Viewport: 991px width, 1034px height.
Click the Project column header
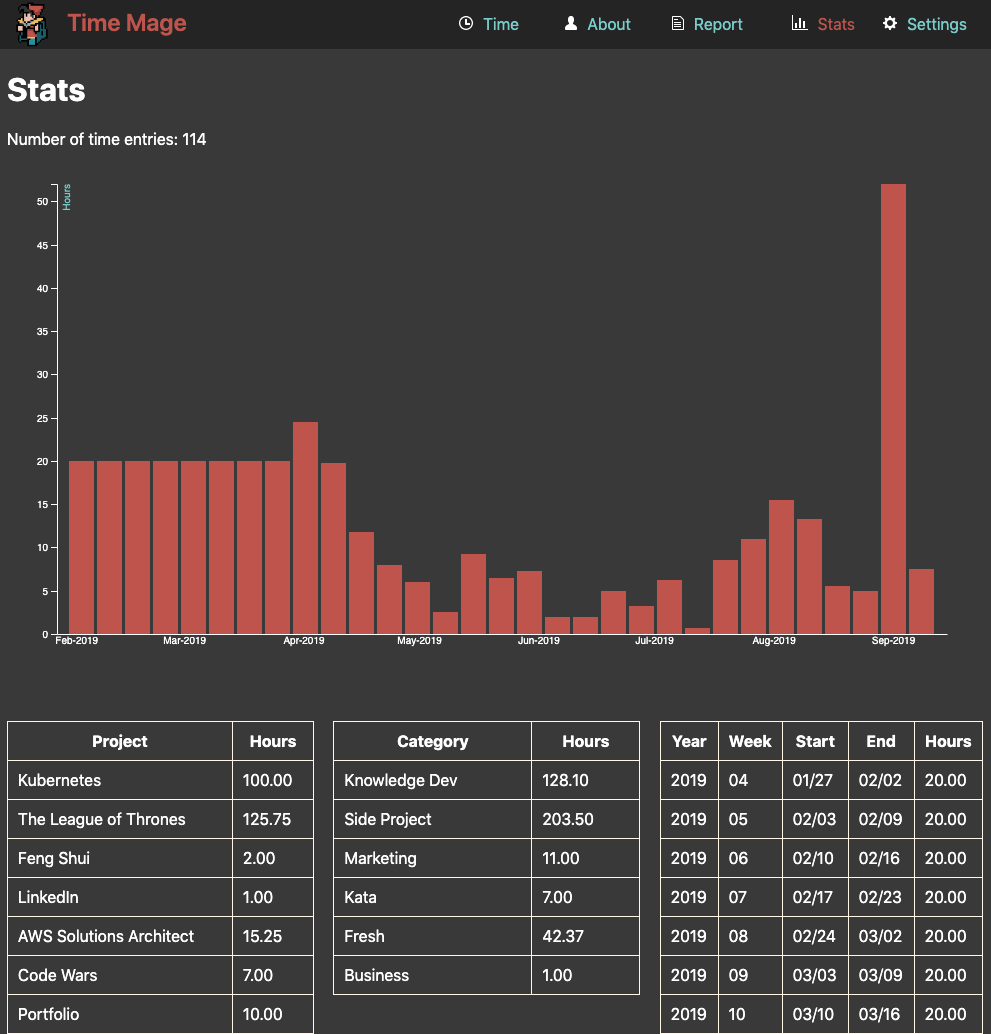pos(119,741)
